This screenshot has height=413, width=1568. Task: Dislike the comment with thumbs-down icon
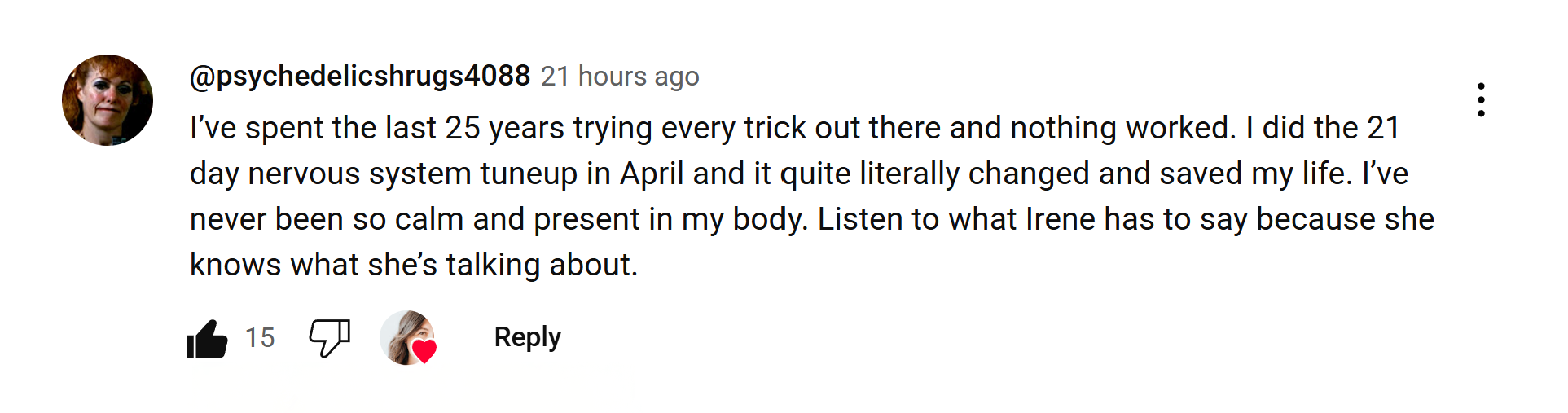(330, 338)
